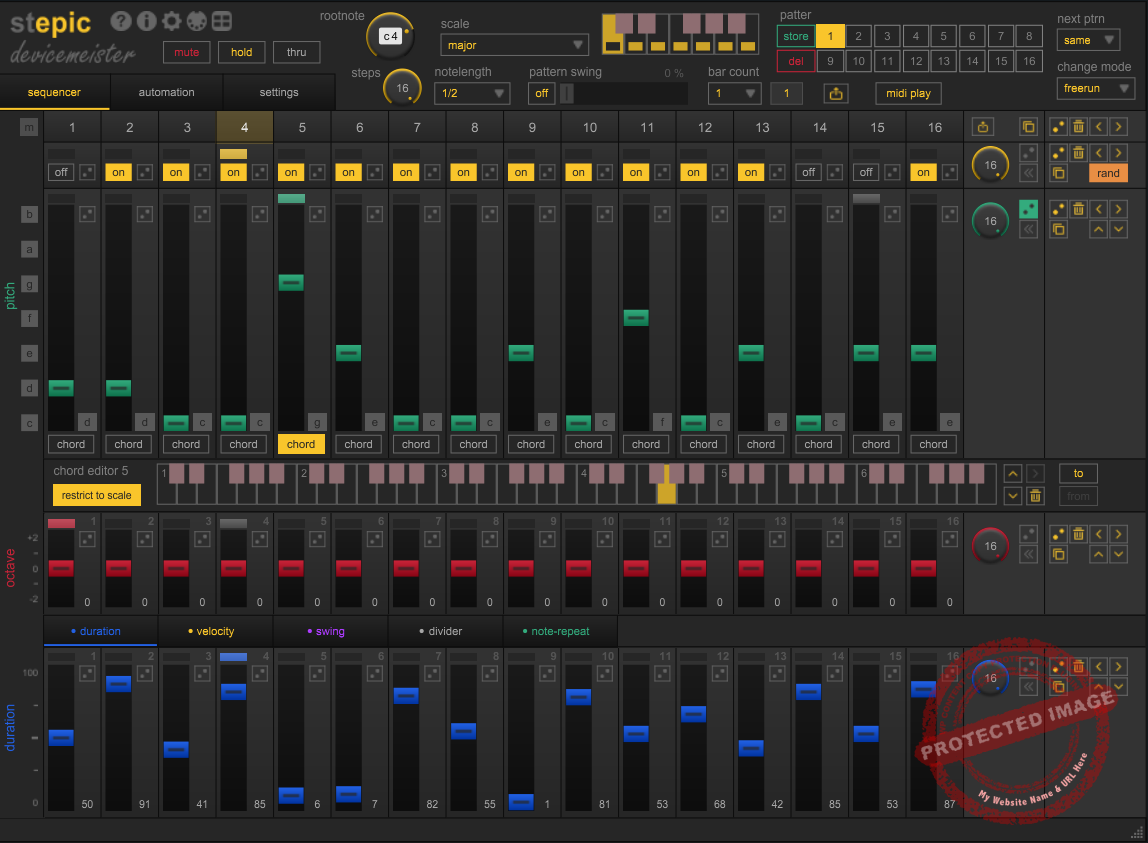Click the green dice icon in pitch lane
This screenshot has height=843, width=1148.
(1029, 209)
